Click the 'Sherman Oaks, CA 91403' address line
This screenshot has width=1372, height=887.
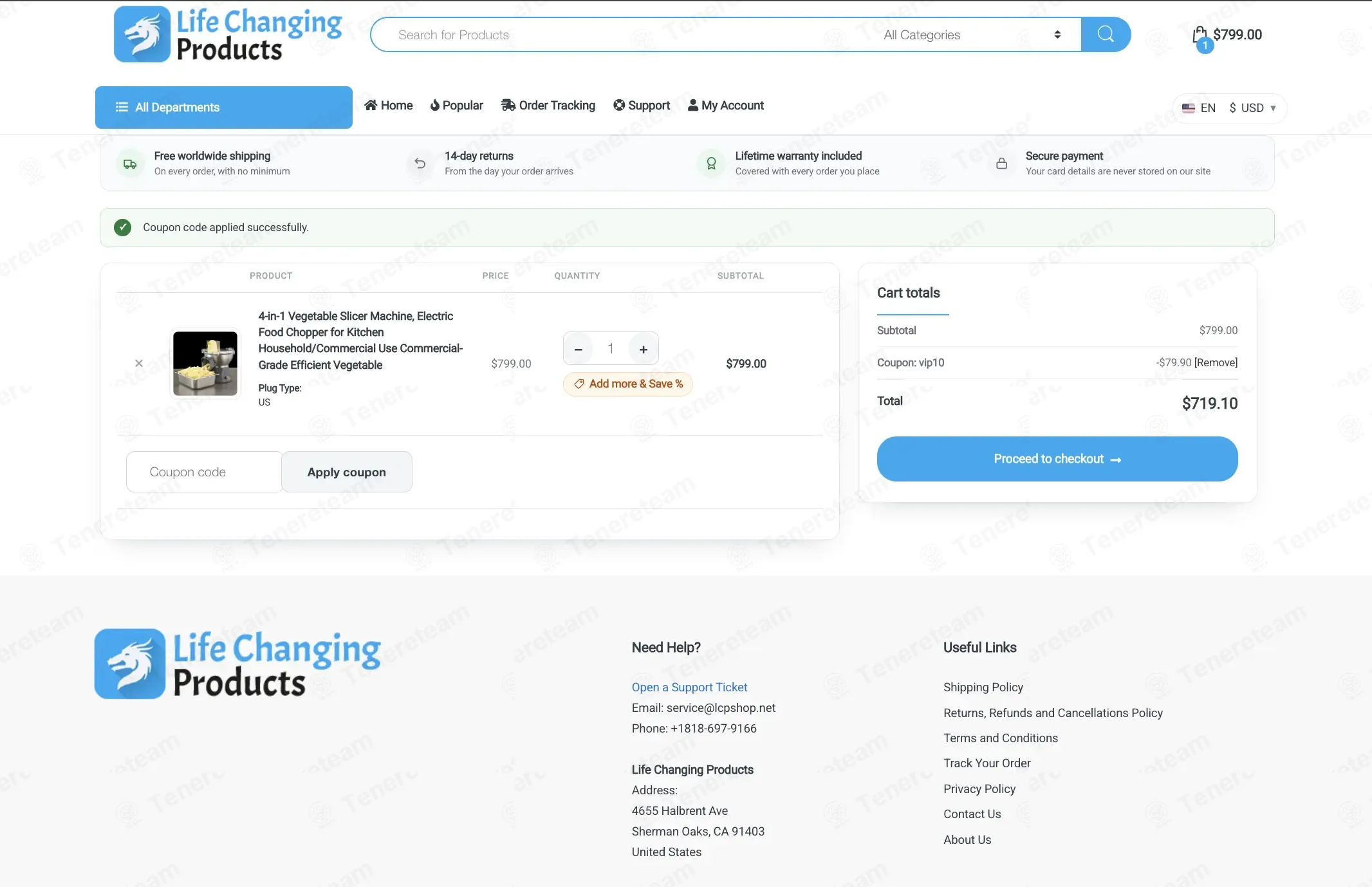pyautogui.click(x=698, y=832)
